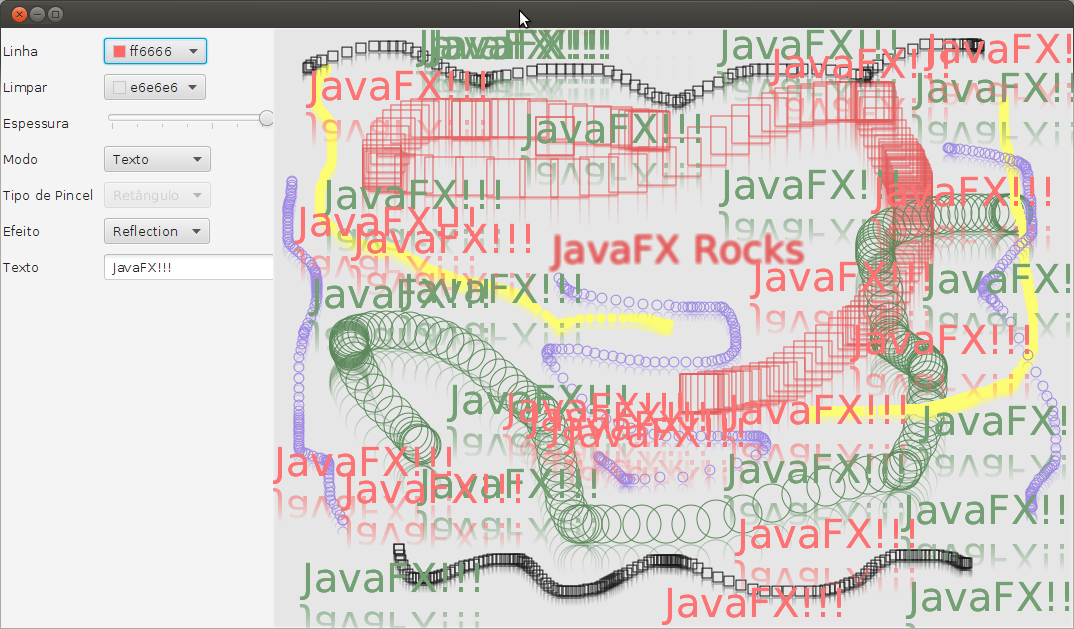The image size is (1074, 629).
Task: Click the disabled Tipo de Pincel arrow icon
Action: [195, 195]
